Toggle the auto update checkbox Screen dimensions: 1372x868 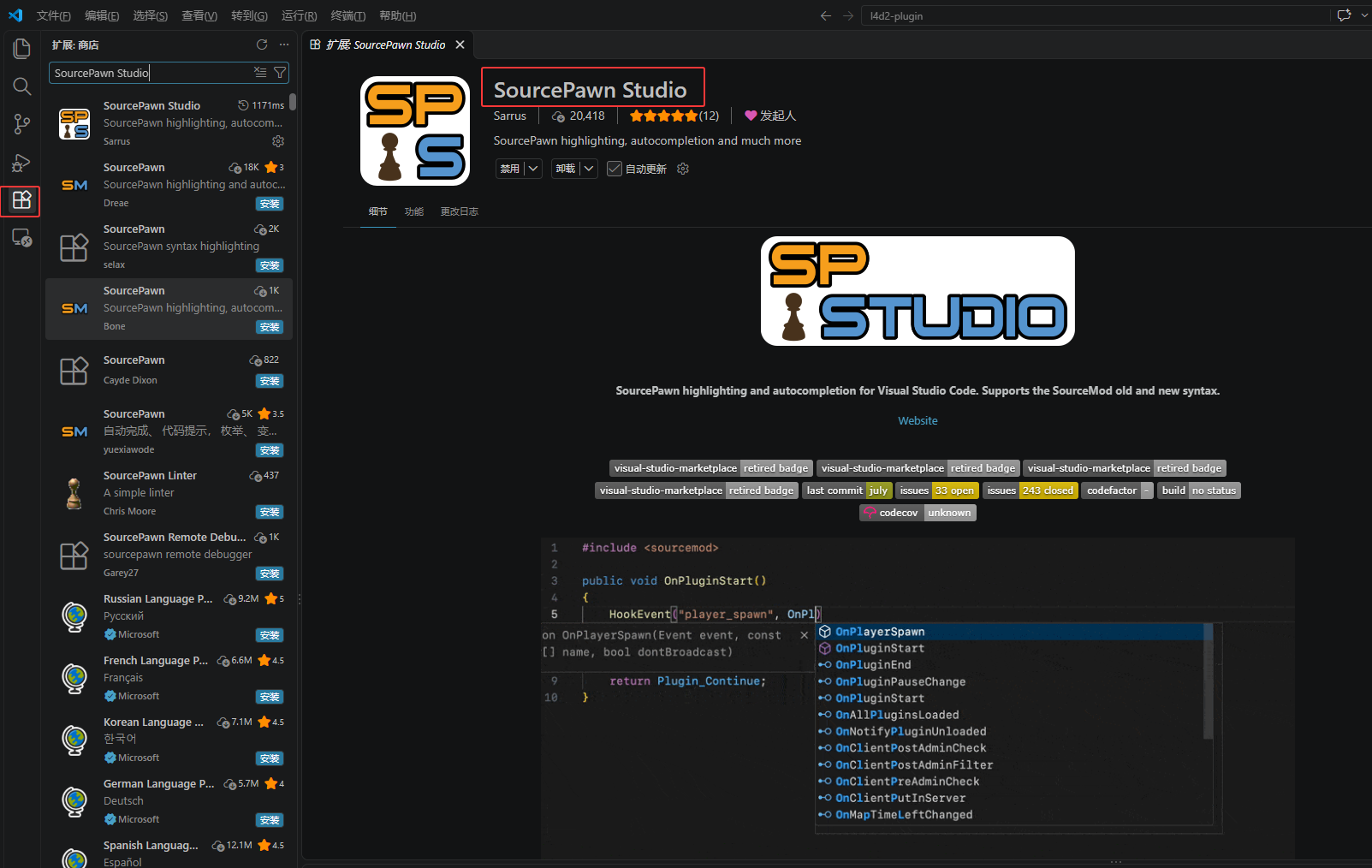(x=615, y=169)
